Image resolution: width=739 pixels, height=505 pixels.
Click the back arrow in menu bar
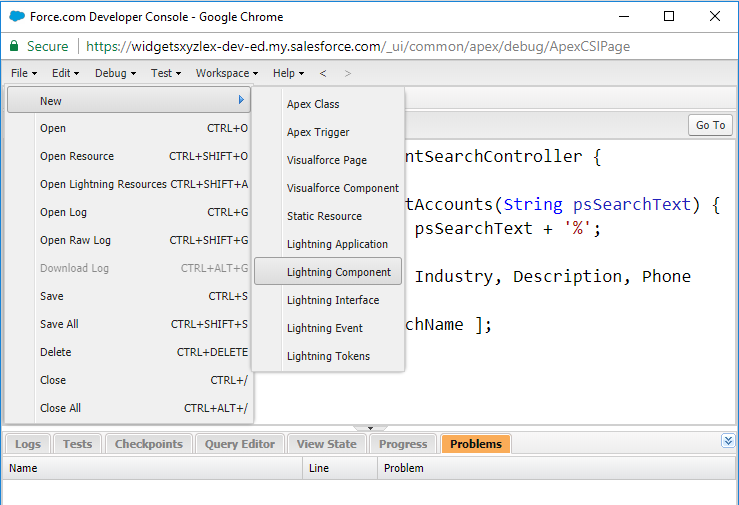323,73
